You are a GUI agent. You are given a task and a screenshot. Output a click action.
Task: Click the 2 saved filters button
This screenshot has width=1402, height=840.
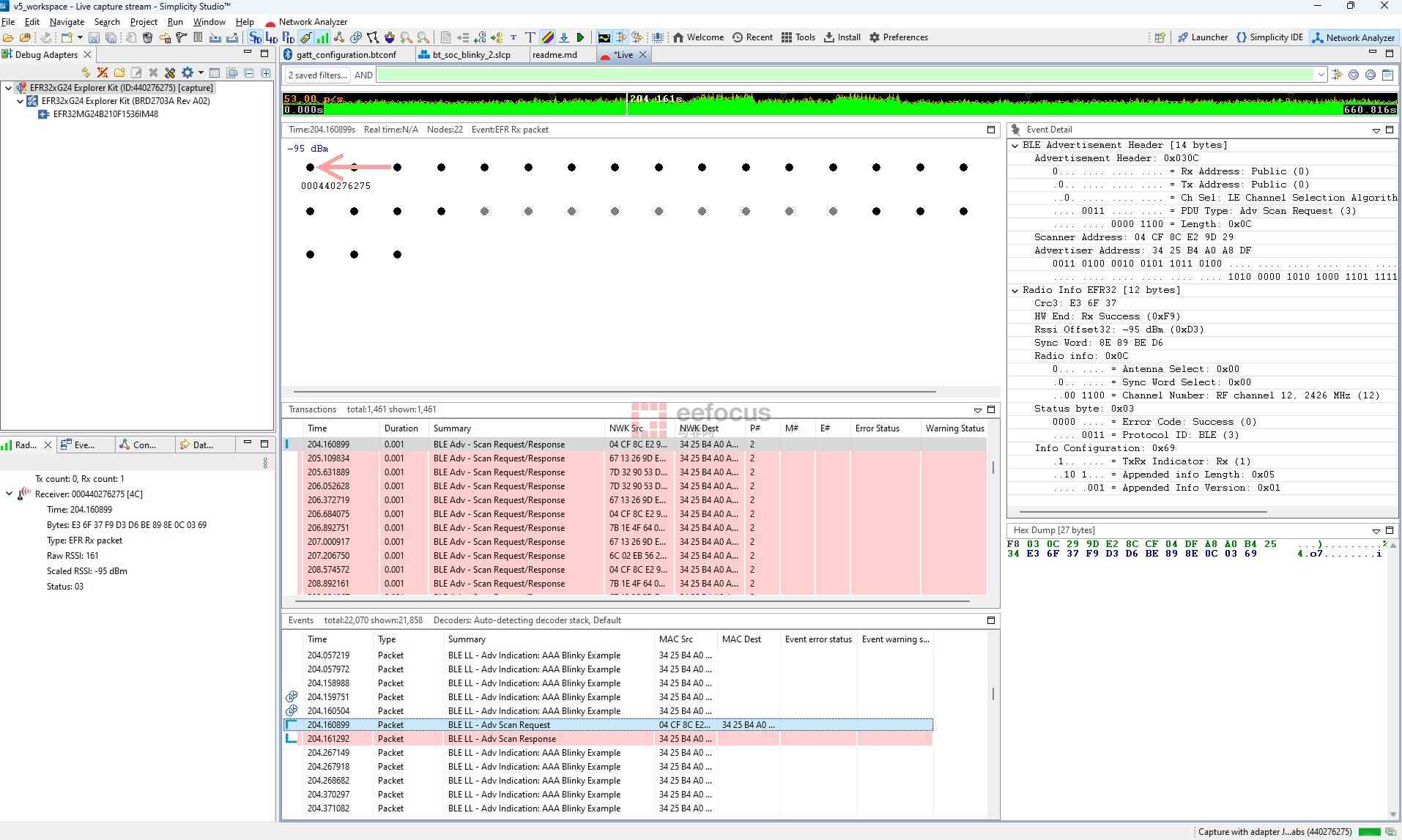point(316,74)
